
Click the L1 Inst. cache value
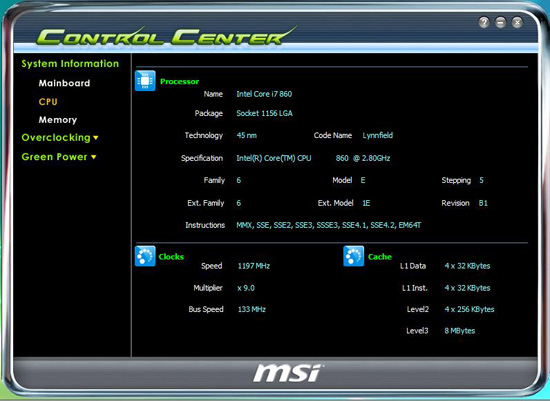click(468, 288)
